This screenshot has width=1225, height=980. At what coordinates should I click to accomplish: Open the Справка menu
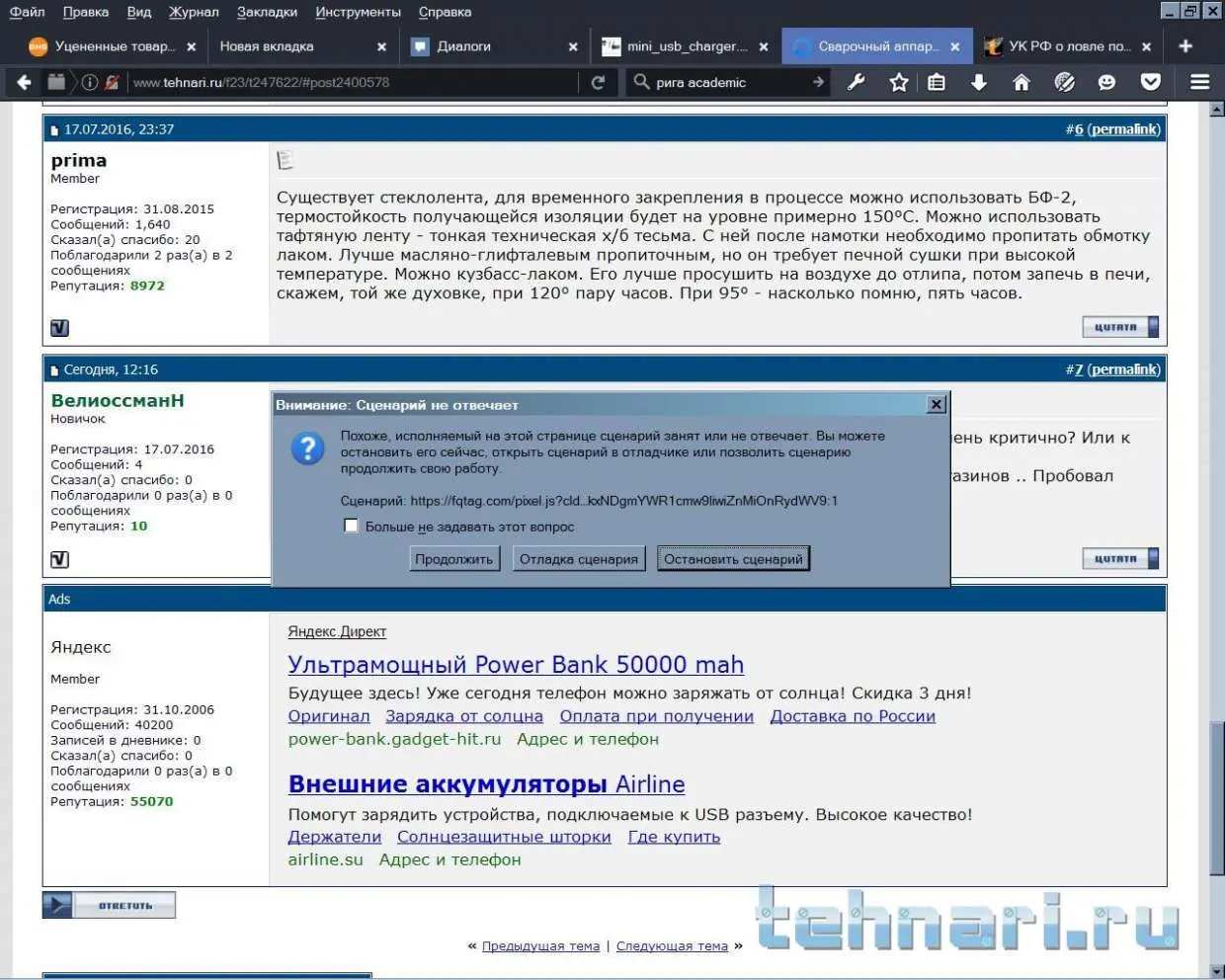coord(445,12)
